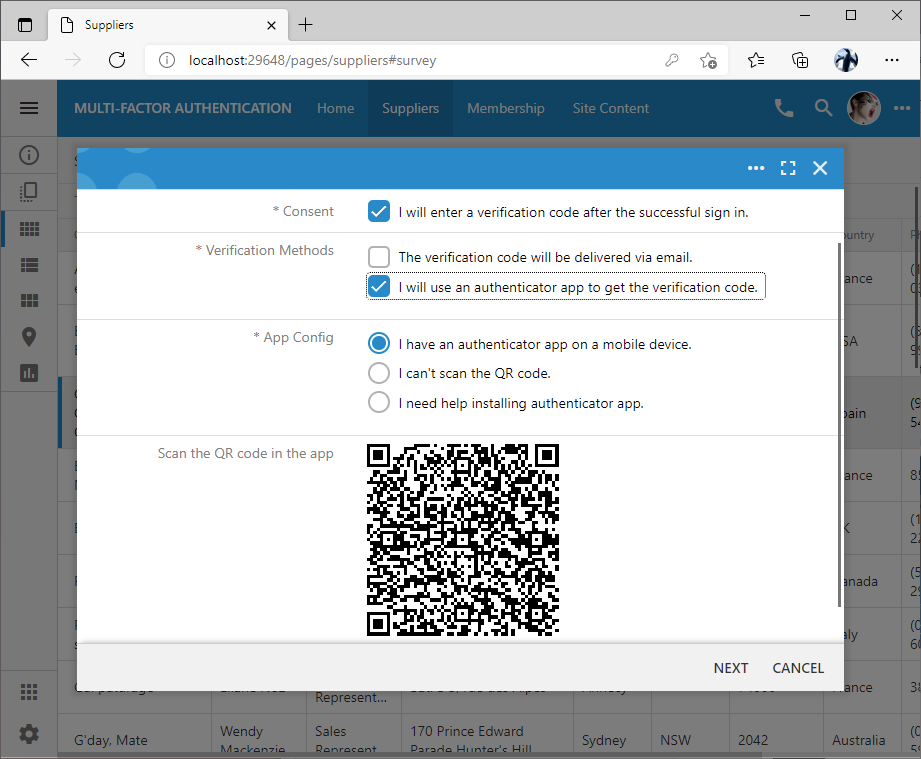Screen dimensions: 921x759
Task: Open the browser's three-dot settings menu
Action: [x=892, y=60]
